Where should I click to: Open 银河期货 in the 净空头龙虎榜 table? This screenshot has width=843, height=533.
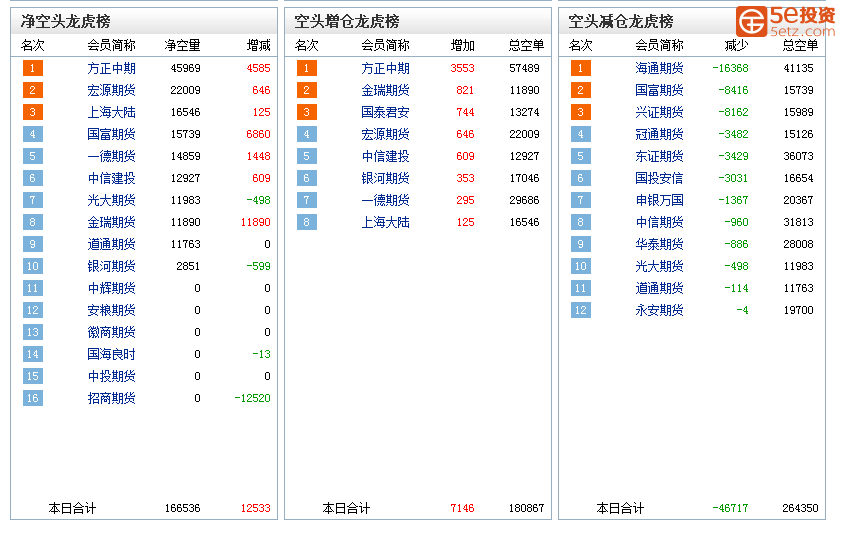point(111,266)
